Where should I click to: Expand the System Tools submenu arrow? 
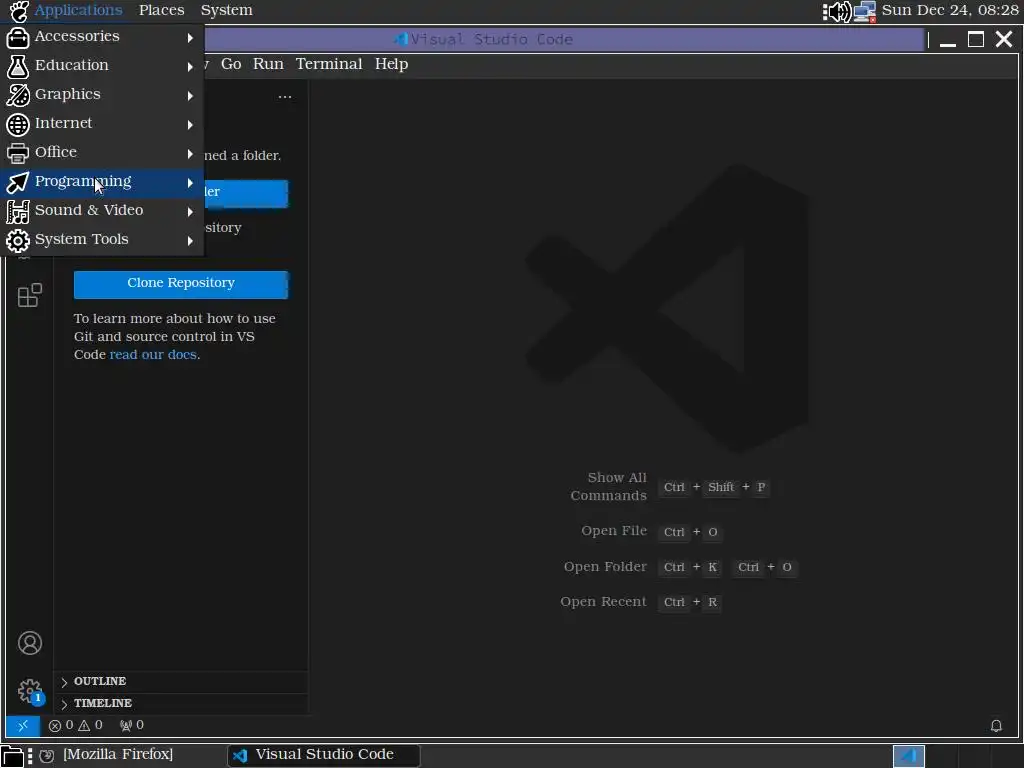(x=190, y=241)
